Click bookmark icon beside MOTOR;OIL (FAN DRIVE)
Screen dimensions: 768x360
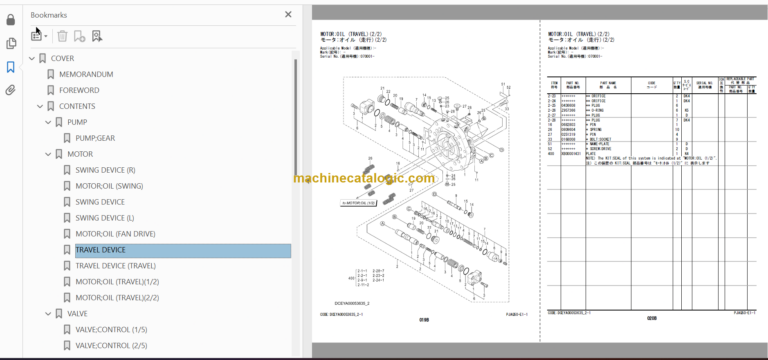coord(67,234)
